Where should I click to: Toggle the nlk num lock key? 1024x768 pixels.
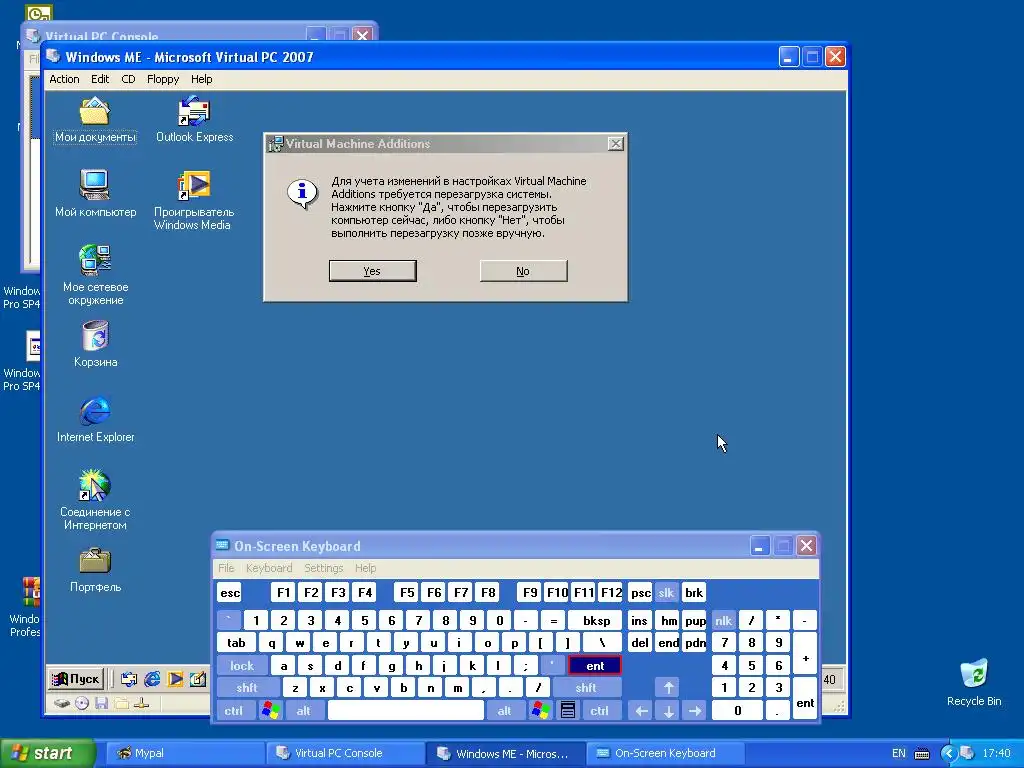pos(723,620)
